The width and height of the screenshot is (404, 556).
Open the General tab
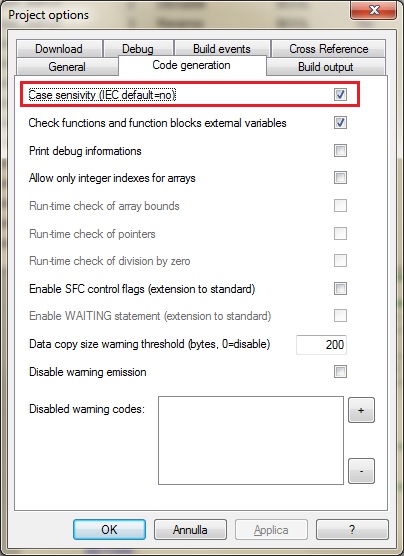tap(67, 67)
